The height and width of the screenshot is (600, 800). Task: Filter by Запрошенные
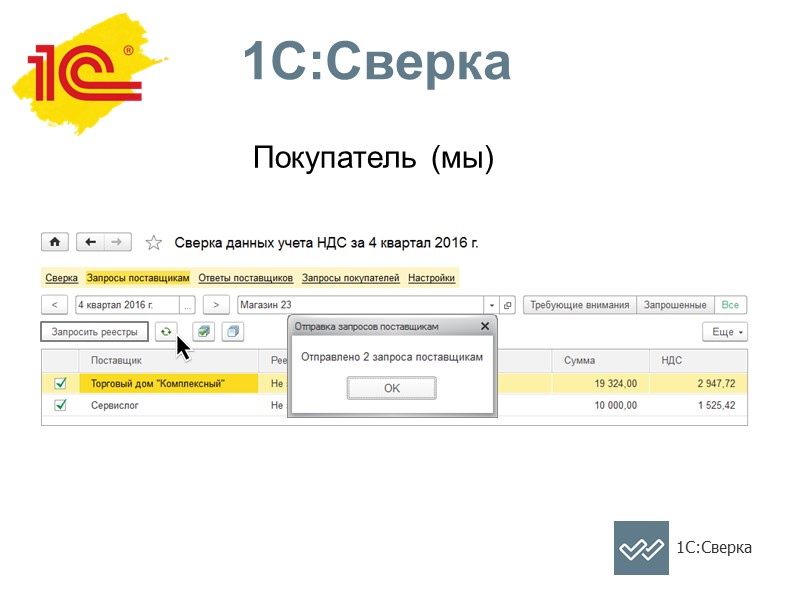click(675, 305)
